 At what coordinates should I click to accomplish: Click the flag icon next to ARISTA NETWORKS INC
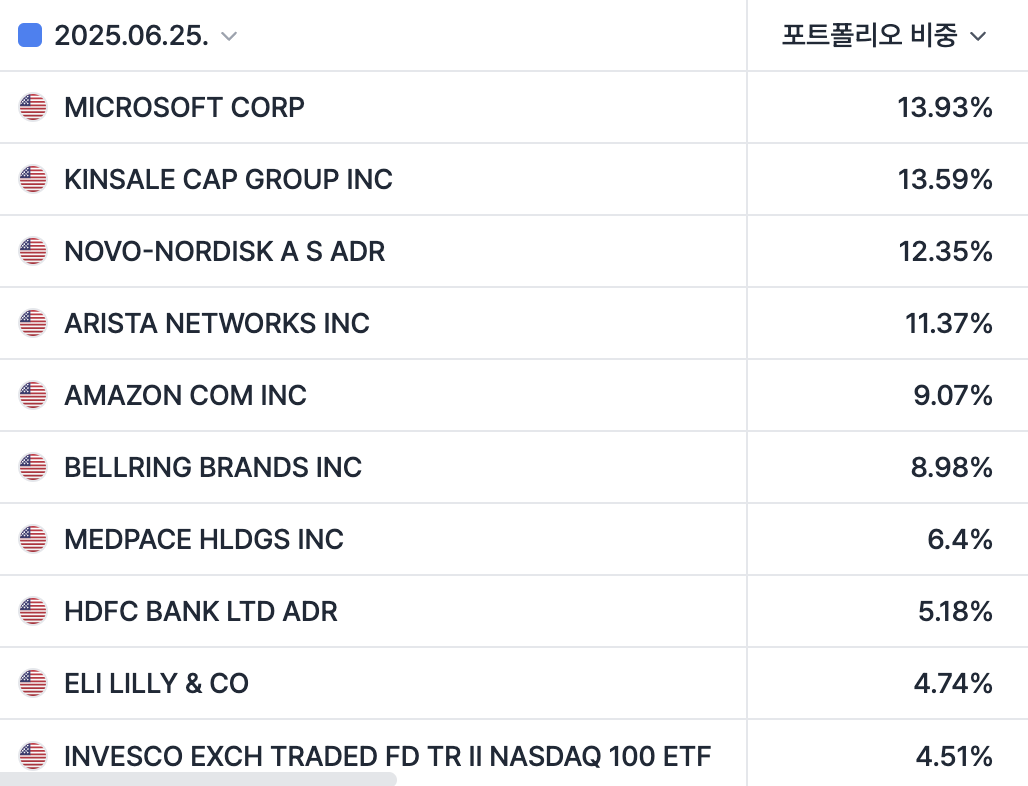point(33,323)
